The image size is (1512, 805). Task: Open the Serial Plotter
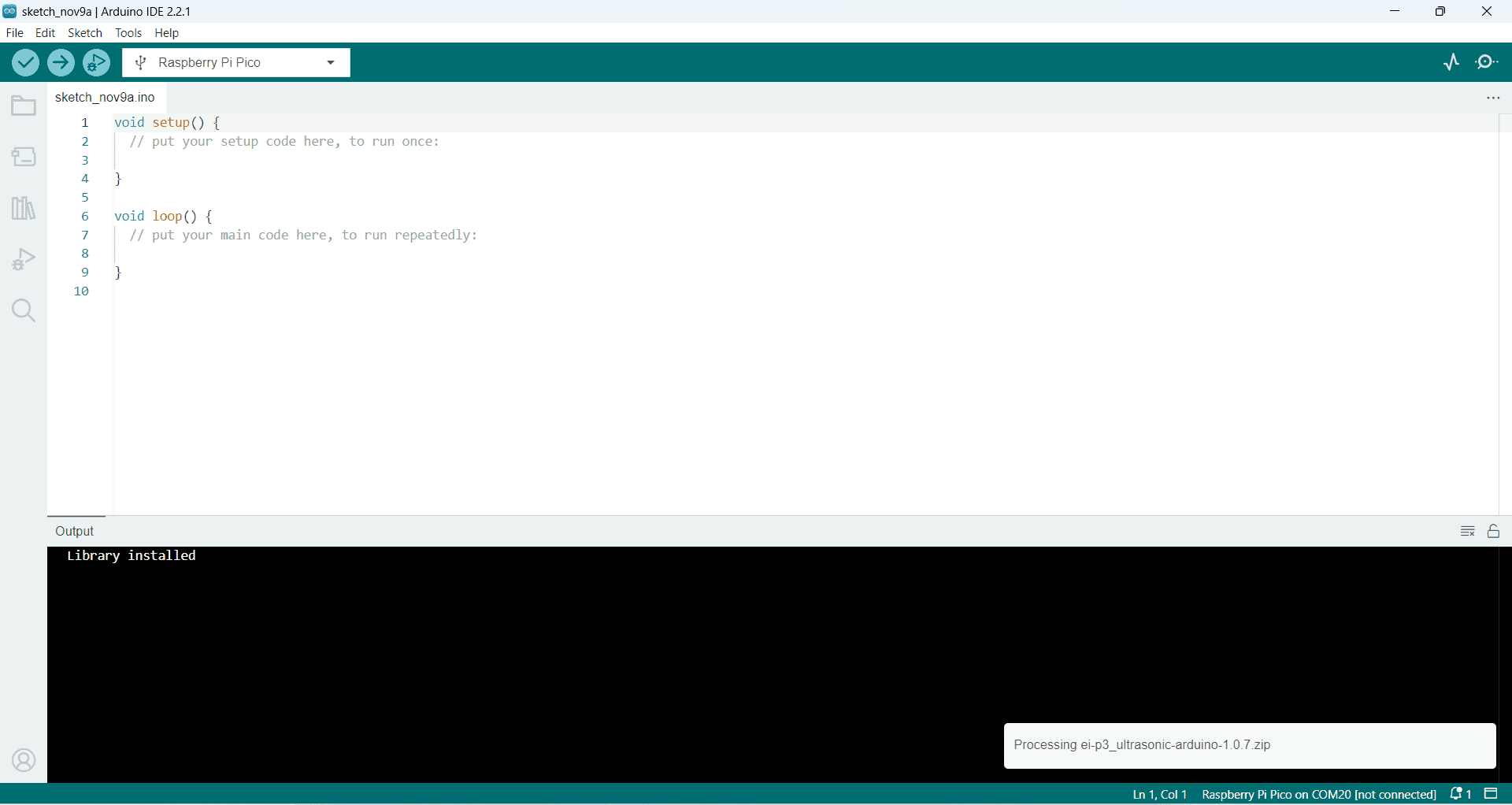[x=1451, y=62]
